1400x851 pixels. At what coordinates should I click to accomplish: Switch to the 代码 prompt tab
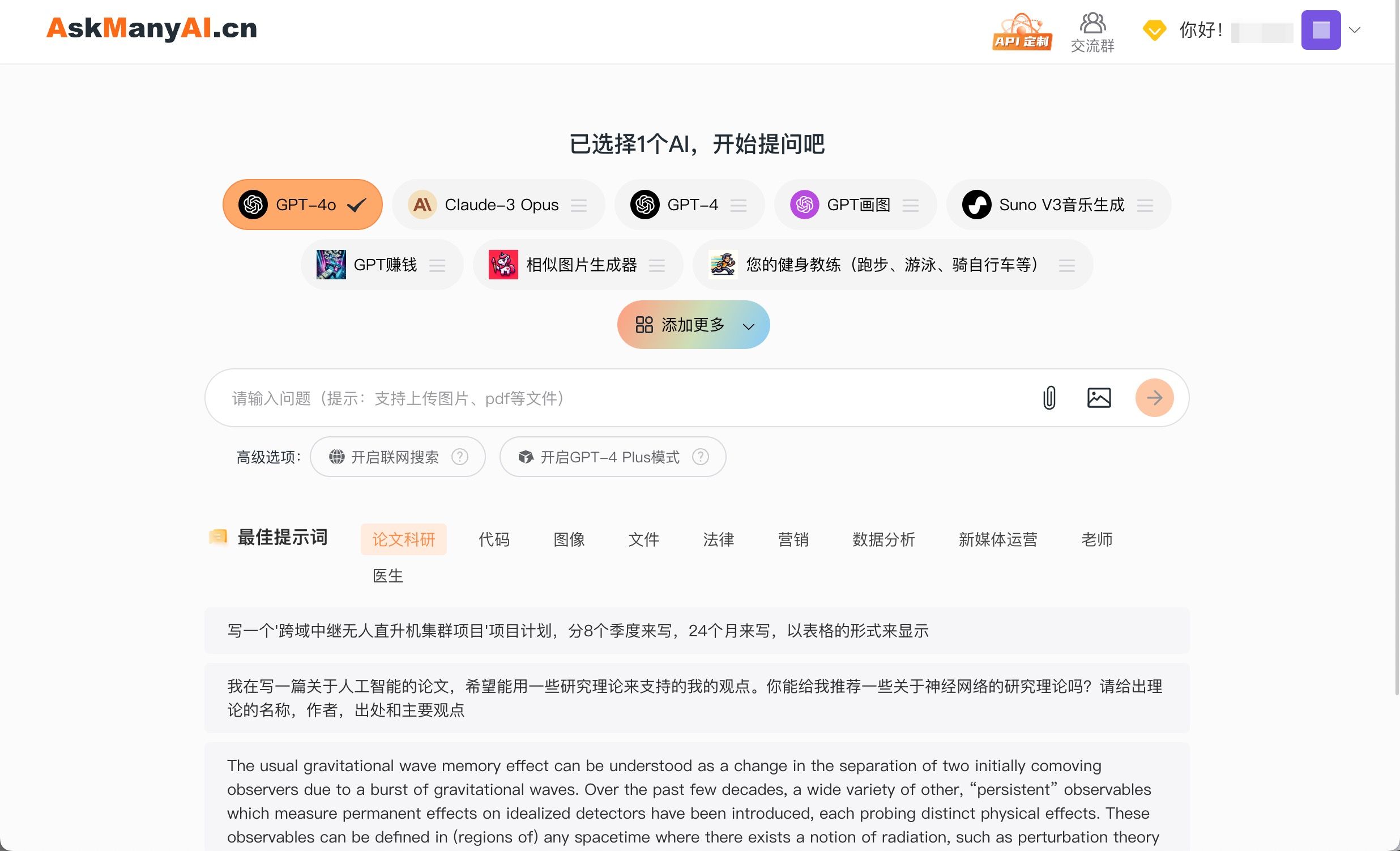[494, 539]
